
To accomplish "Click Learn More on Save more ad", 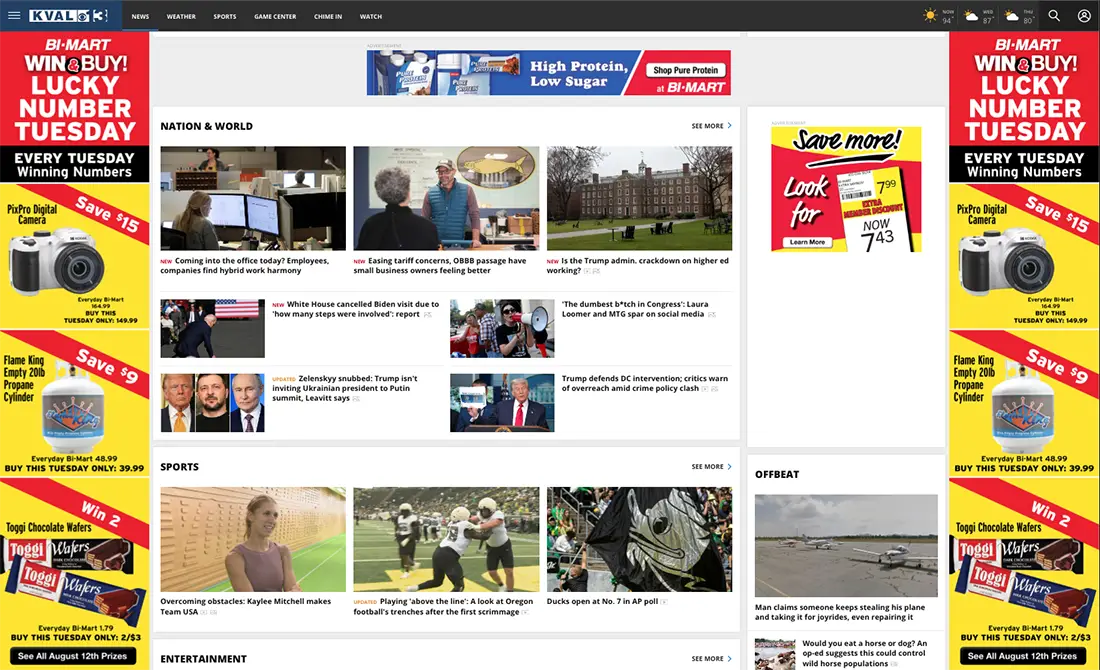I will coord(807,242).
